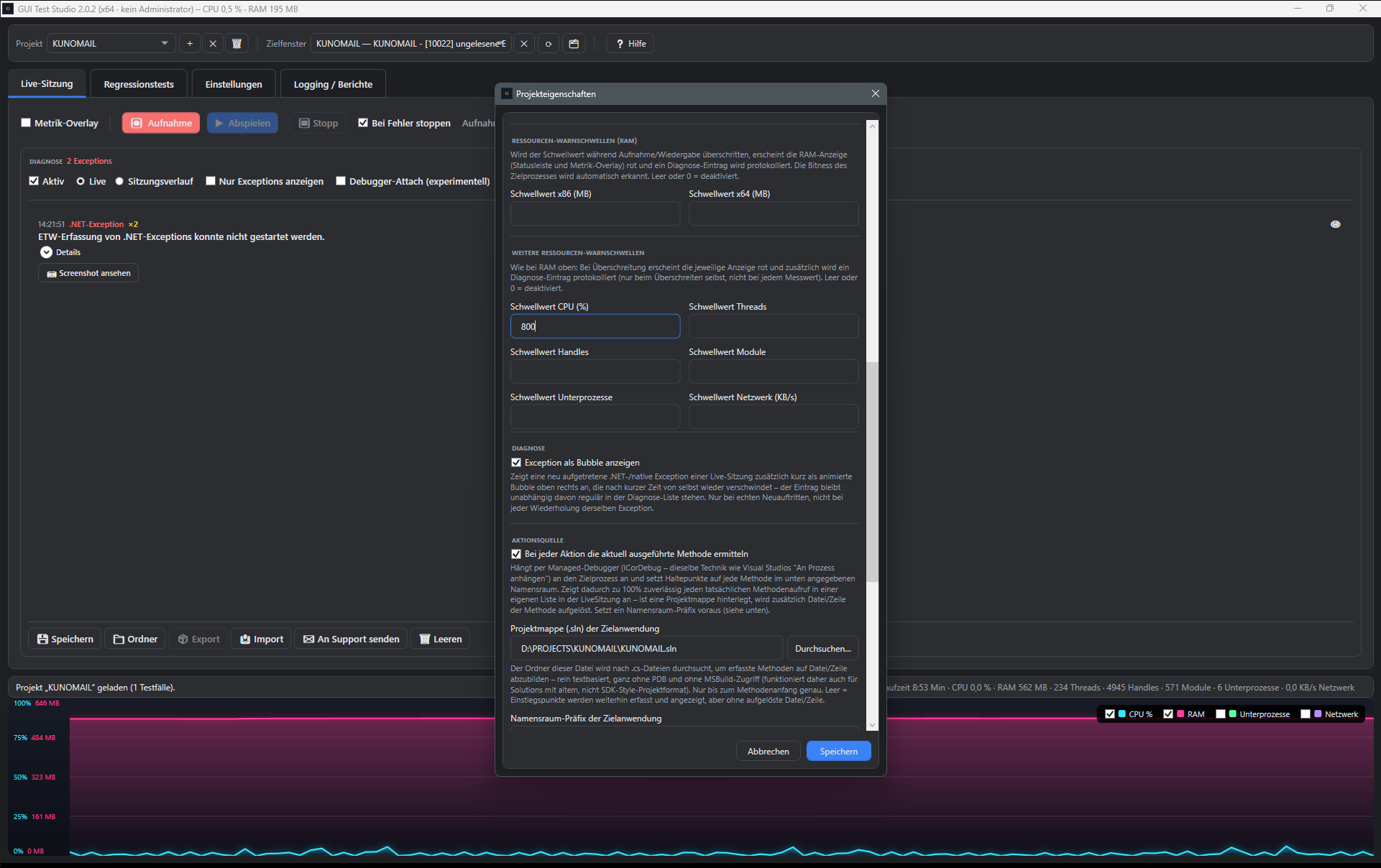1381x868 pixels.
Task: Click the Abspielen play button
Action: tap(243, 123)
